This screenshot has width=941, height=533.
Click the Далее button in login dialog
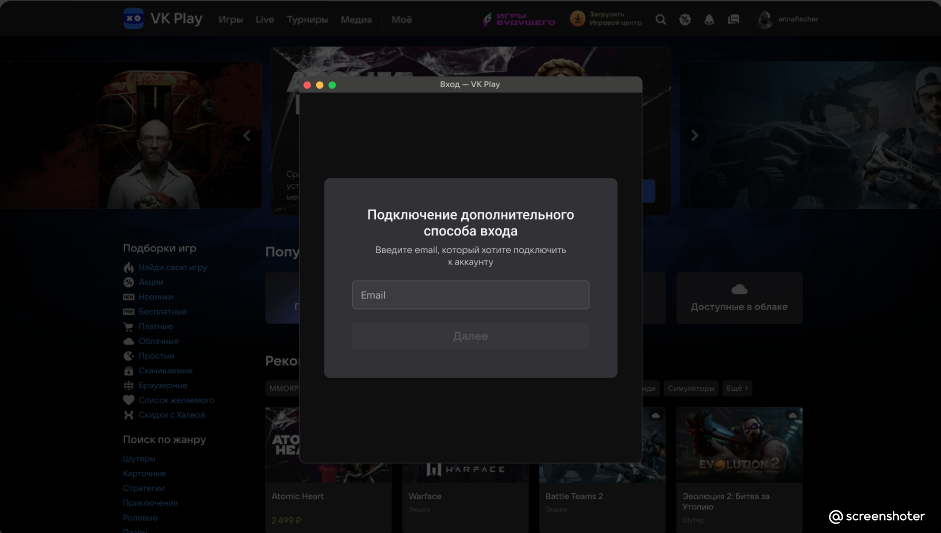[x=470, y=336]
